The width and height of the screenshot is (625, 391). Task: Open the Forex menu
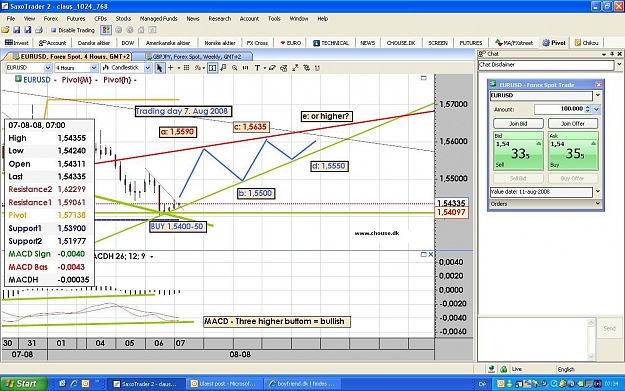pos(51,19)
